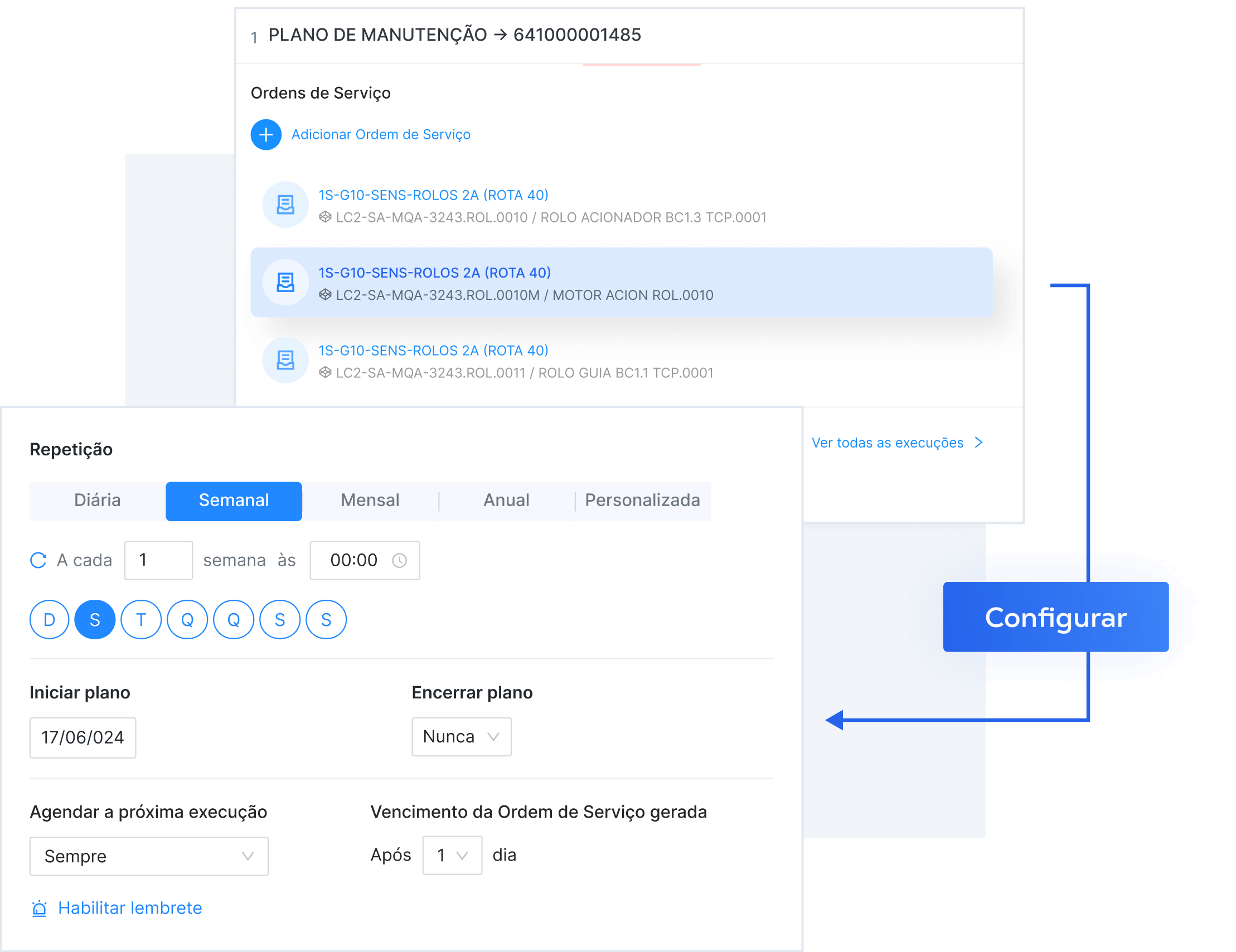Viewport: 1236px width, 952px height.
Task: Open the Encerrar plano Nunca dropdown
Action: tap(461, 736)
